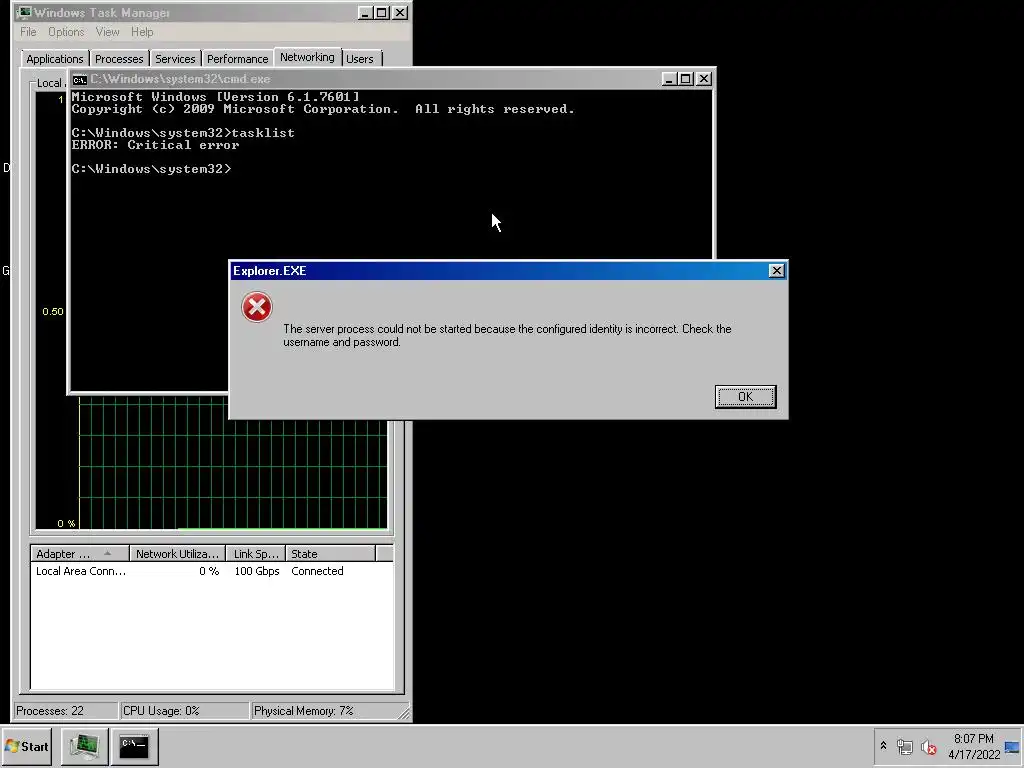Click the 100 Gbps link speed cell
Image resolution: width=1024 pixels, height=768 pixels.
pyautogui.click(x=257, y=571)
